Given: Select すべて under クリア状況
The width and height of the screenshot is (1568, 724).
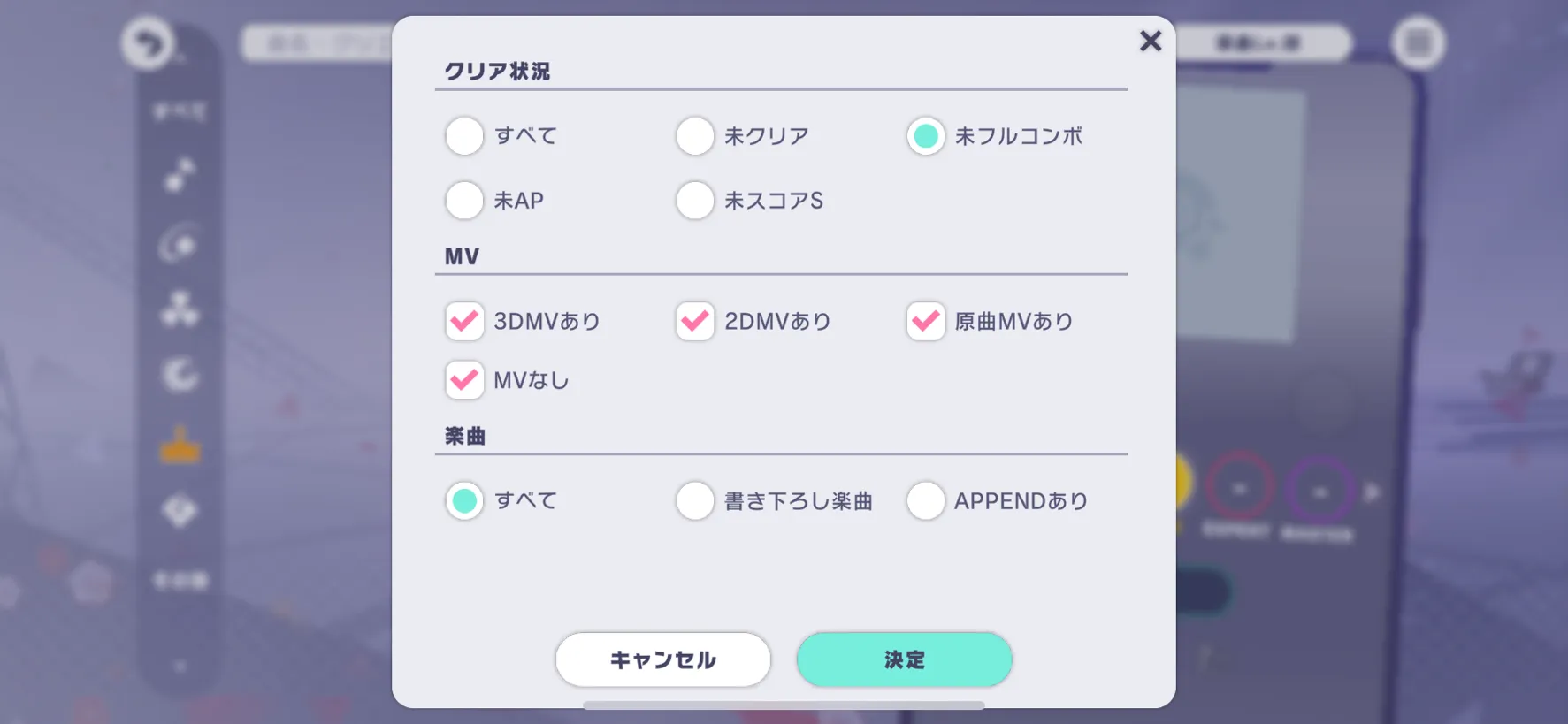Looking at the screenshot, I should pyautogui.click(x=464, y=136).
